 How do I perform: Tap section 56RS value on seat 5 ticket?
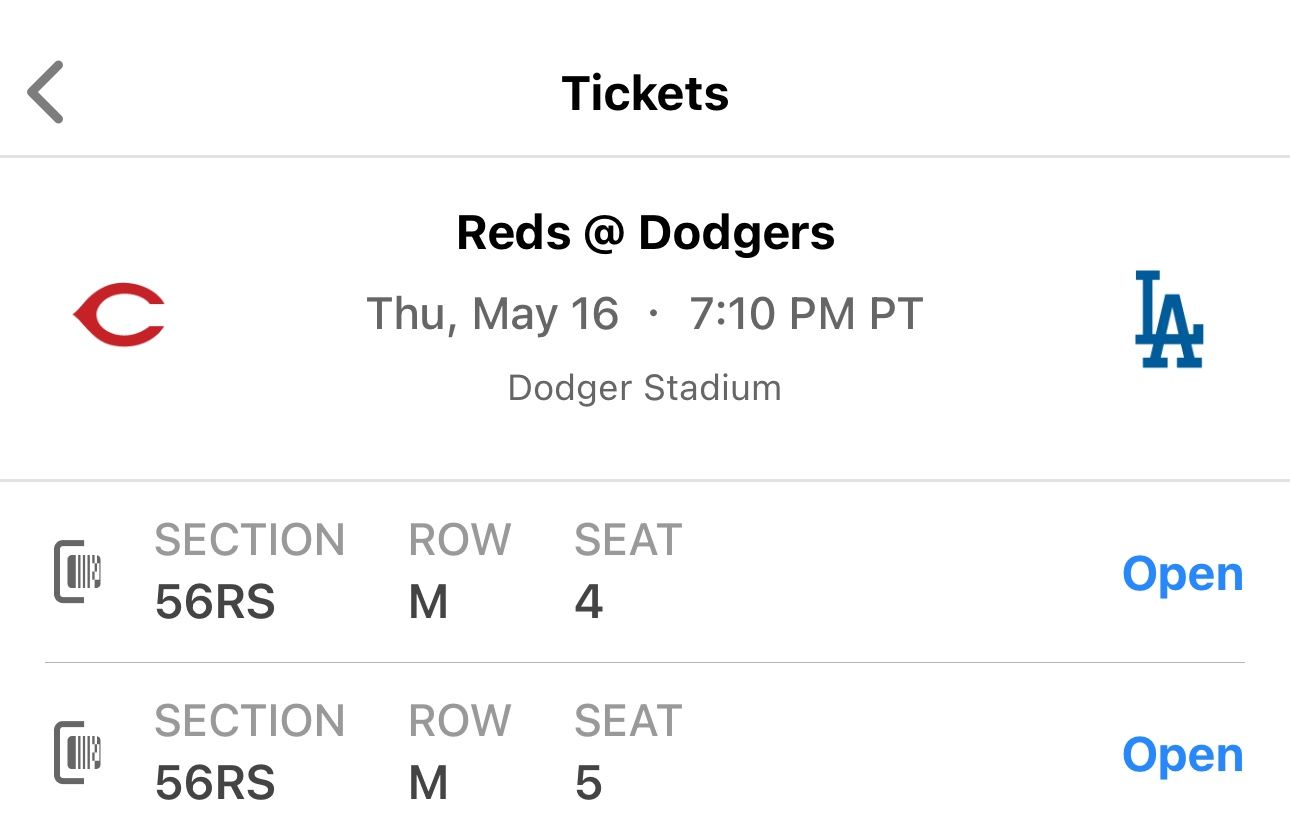[215, 783]
